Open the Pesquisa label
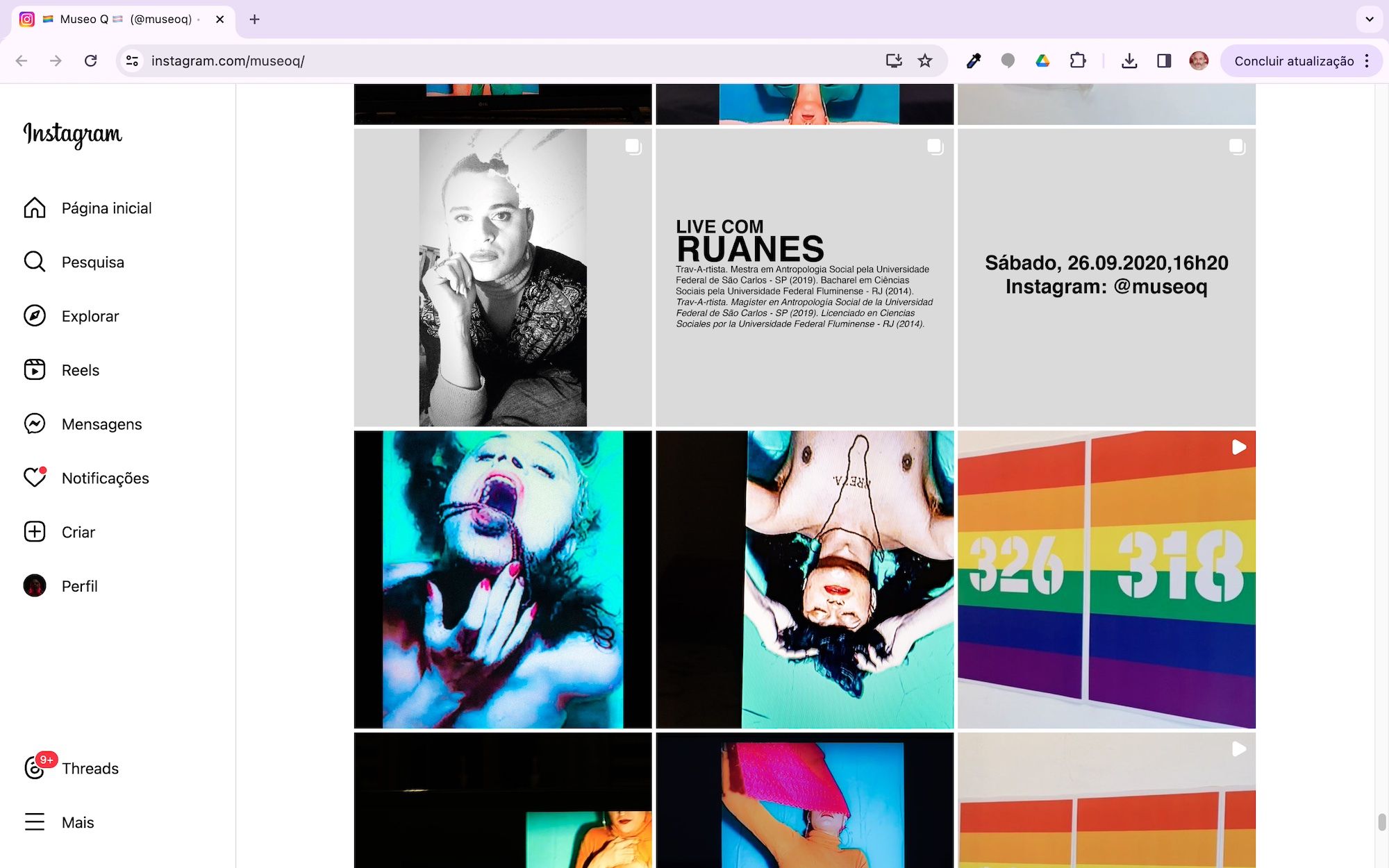Image resolution: width=1389 pixels, height=868 pixels. click(93, 262)
